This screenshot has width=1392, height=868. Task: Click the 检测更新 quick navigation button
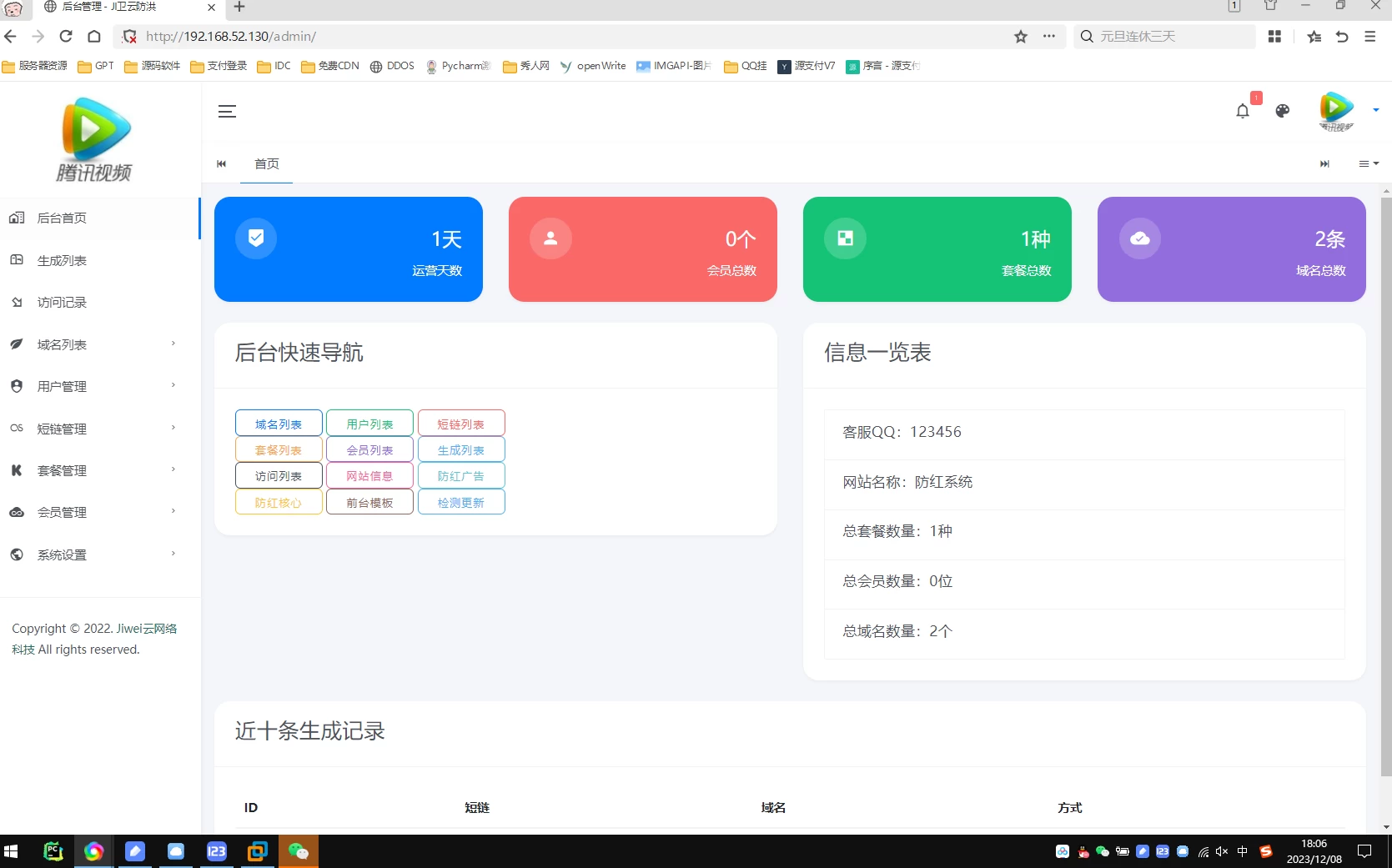coord(461,502)
